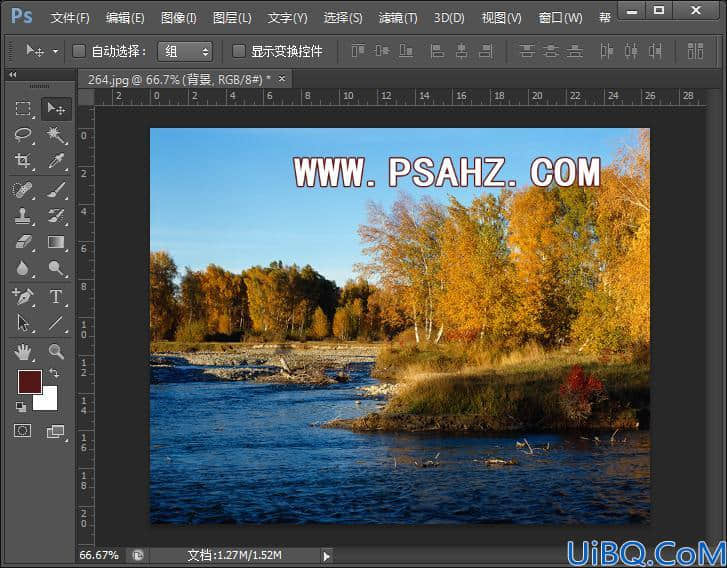727x568 pixels.
Task: Close the 264.jpg document tab
Action: [x=281, y=79]
